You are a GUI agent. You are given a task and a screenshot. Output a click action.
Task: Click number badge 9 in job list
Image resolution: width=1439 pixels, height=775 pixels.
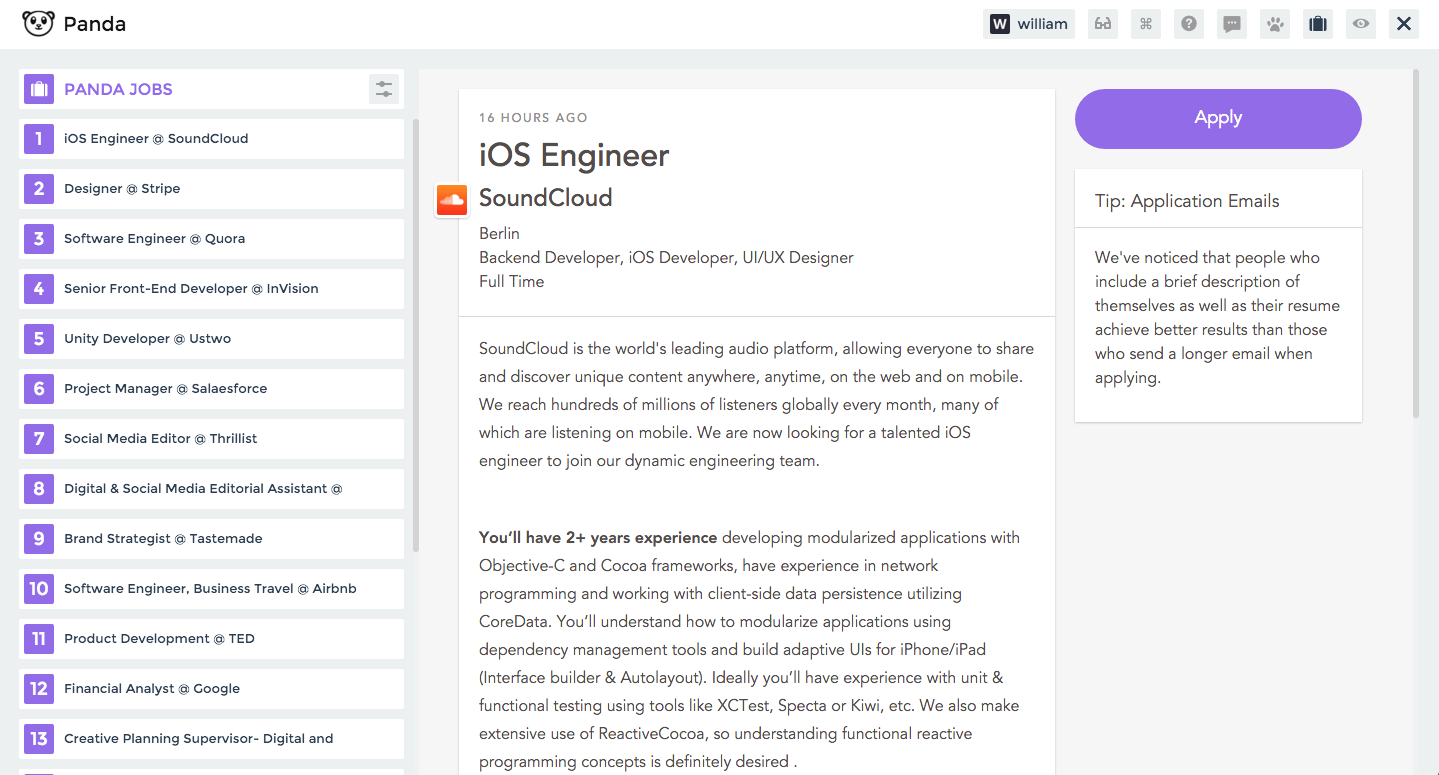pos(39,539)
